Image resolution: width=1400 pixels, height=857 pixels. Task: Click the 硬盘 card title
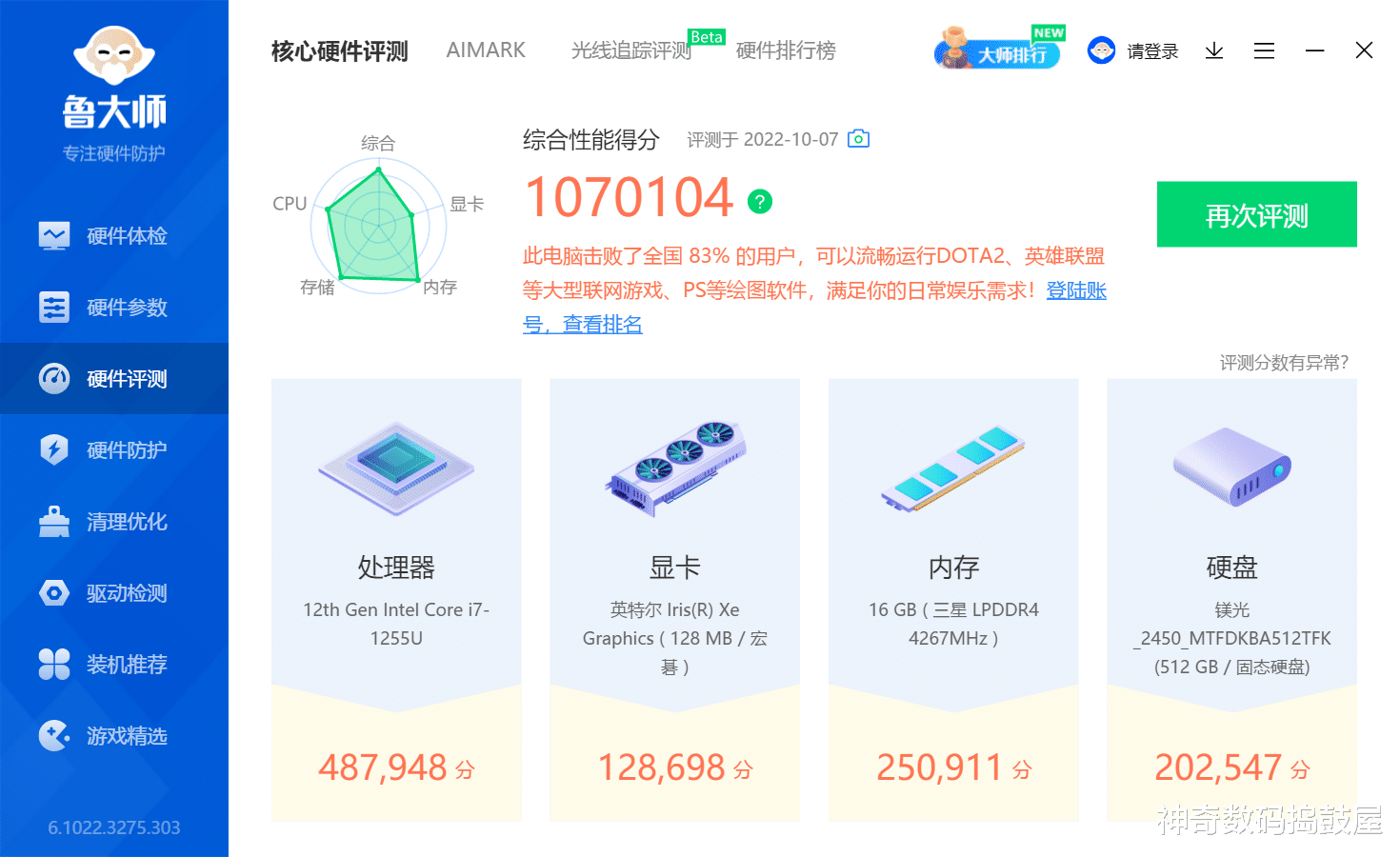[x=1232, y=568]
